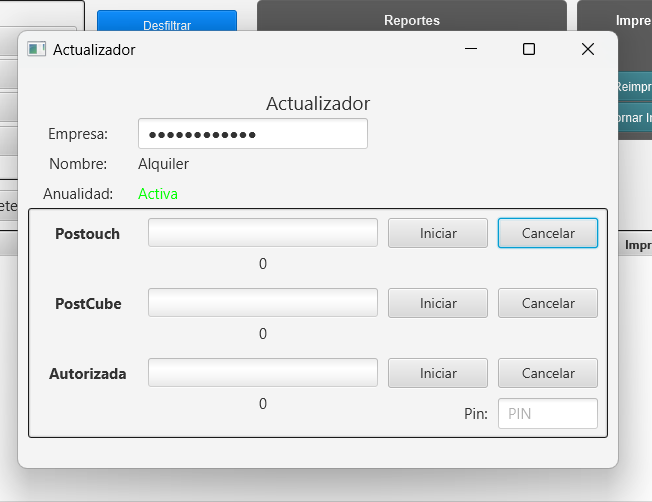
Task: Cancel the Postouch update
Action: click(548, 233)
